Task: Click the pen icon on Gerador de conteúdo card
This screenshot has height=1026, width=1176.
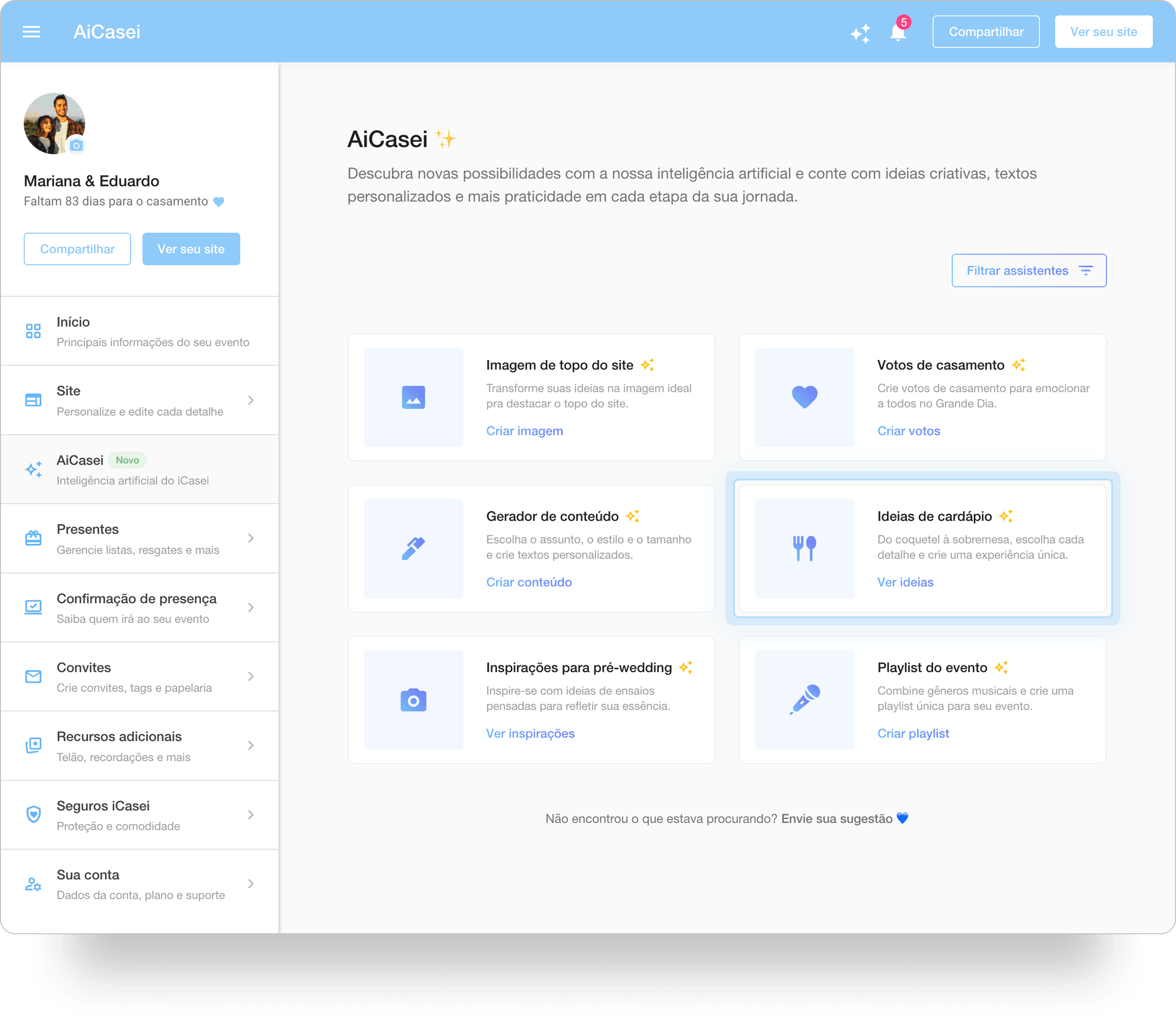Action: pos(413,548)
